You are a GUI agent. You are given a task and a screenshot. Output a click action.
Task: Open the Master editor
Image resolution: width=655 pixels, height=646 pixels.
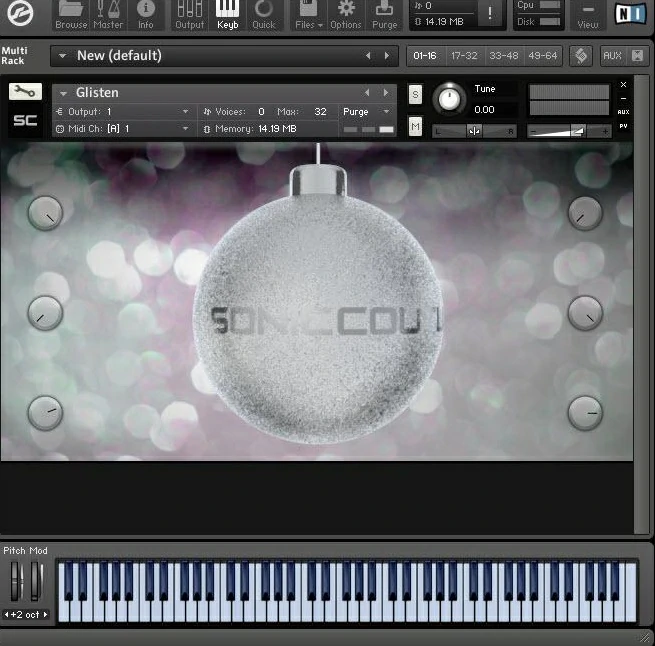[x=108, y=15]
